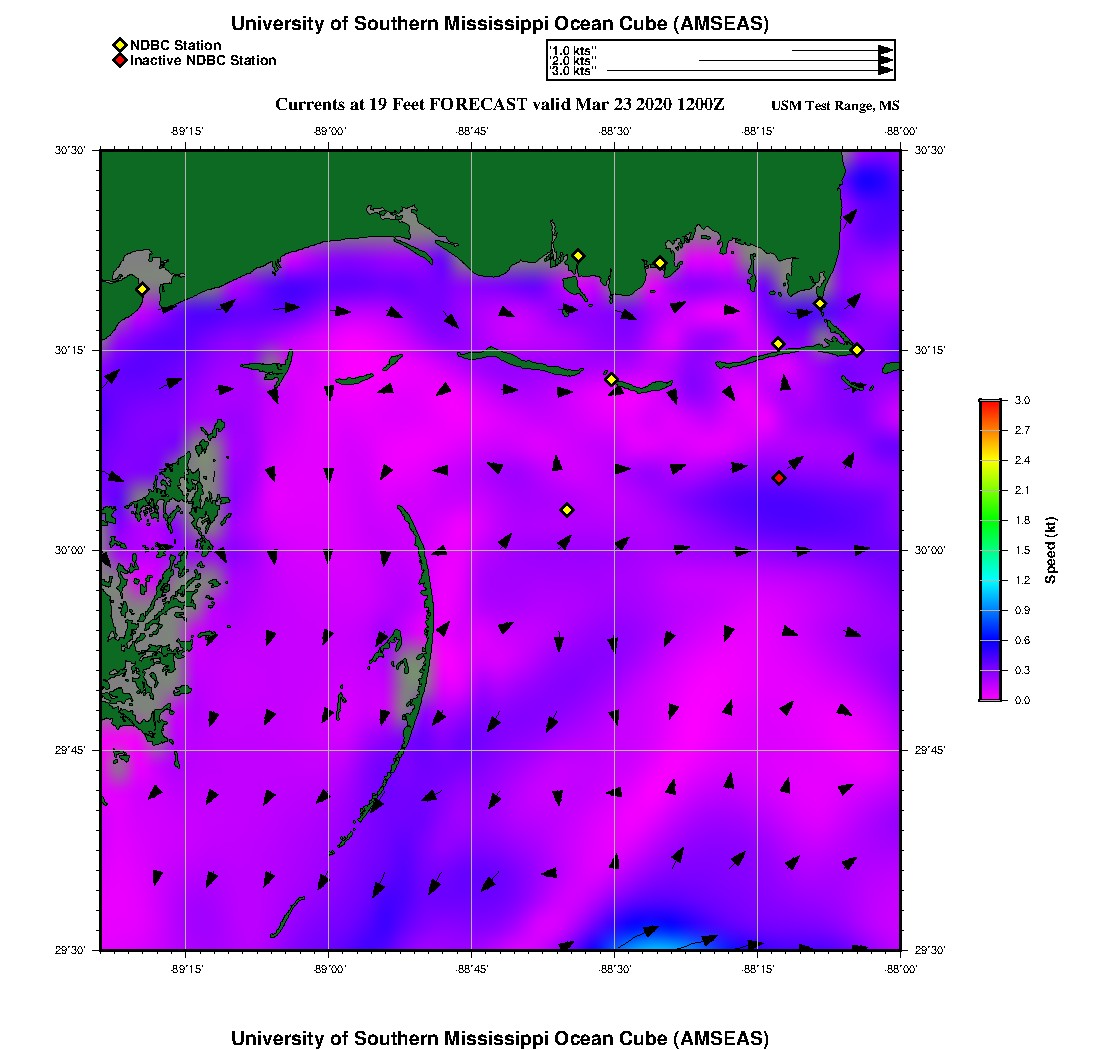The width and height of the screenshot is (1100, 1050).
Task: Select yellow station marker on island near 88°30'
Action: (611, 379)
